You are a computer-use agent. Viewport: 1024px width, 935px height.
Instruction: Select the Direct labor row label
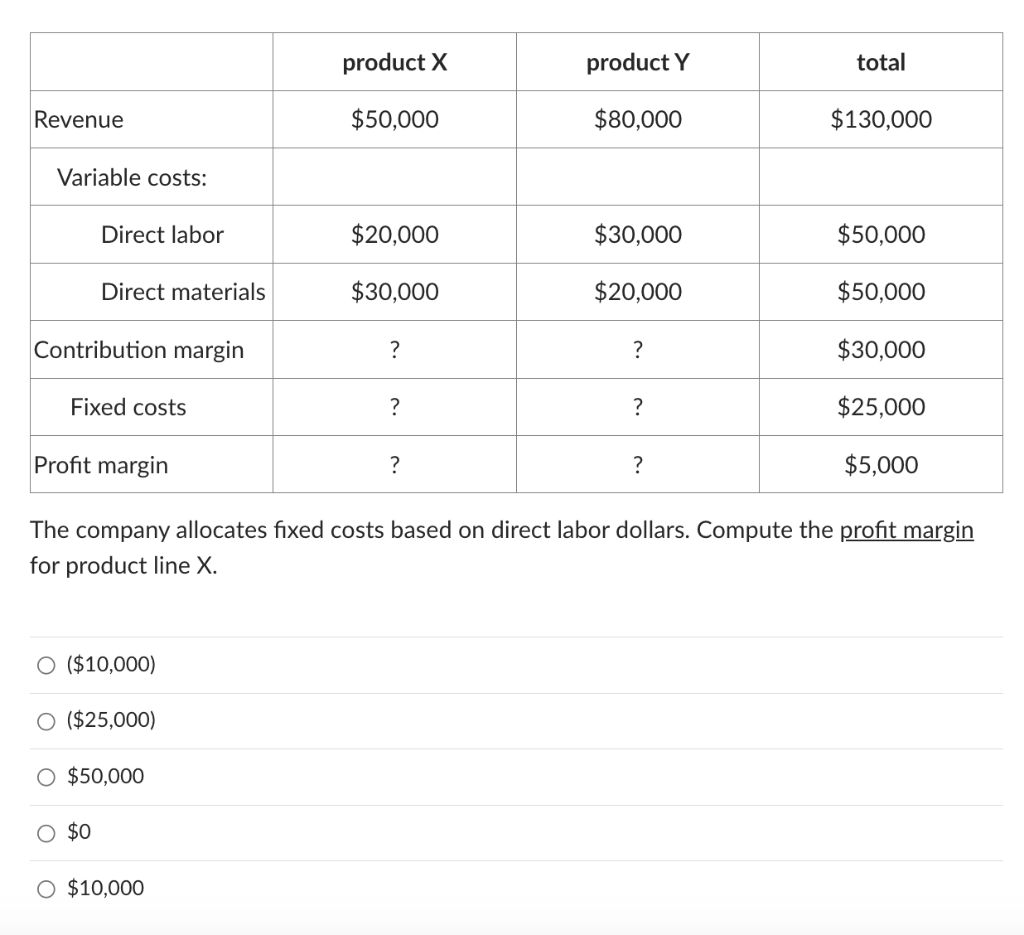tap(162, 234)
